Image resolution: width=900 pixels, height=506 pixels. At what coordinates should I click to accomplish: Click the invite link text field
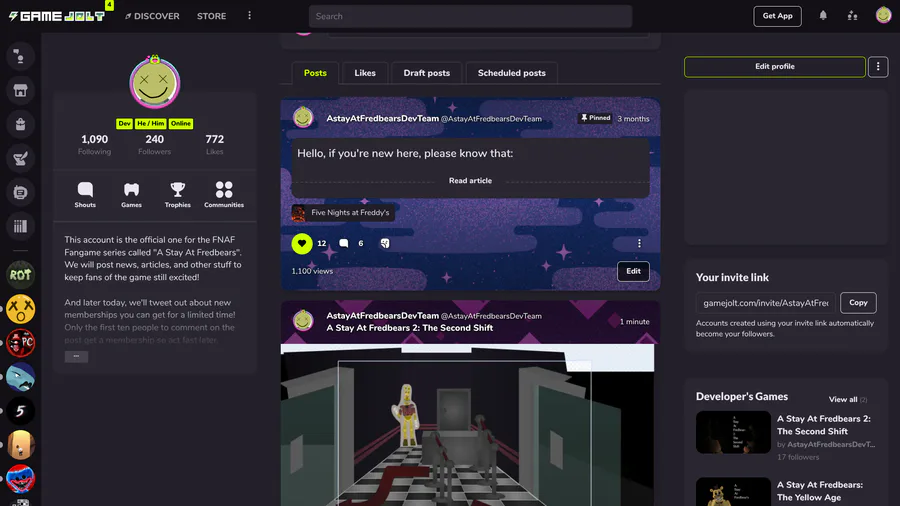click(766, 303)
